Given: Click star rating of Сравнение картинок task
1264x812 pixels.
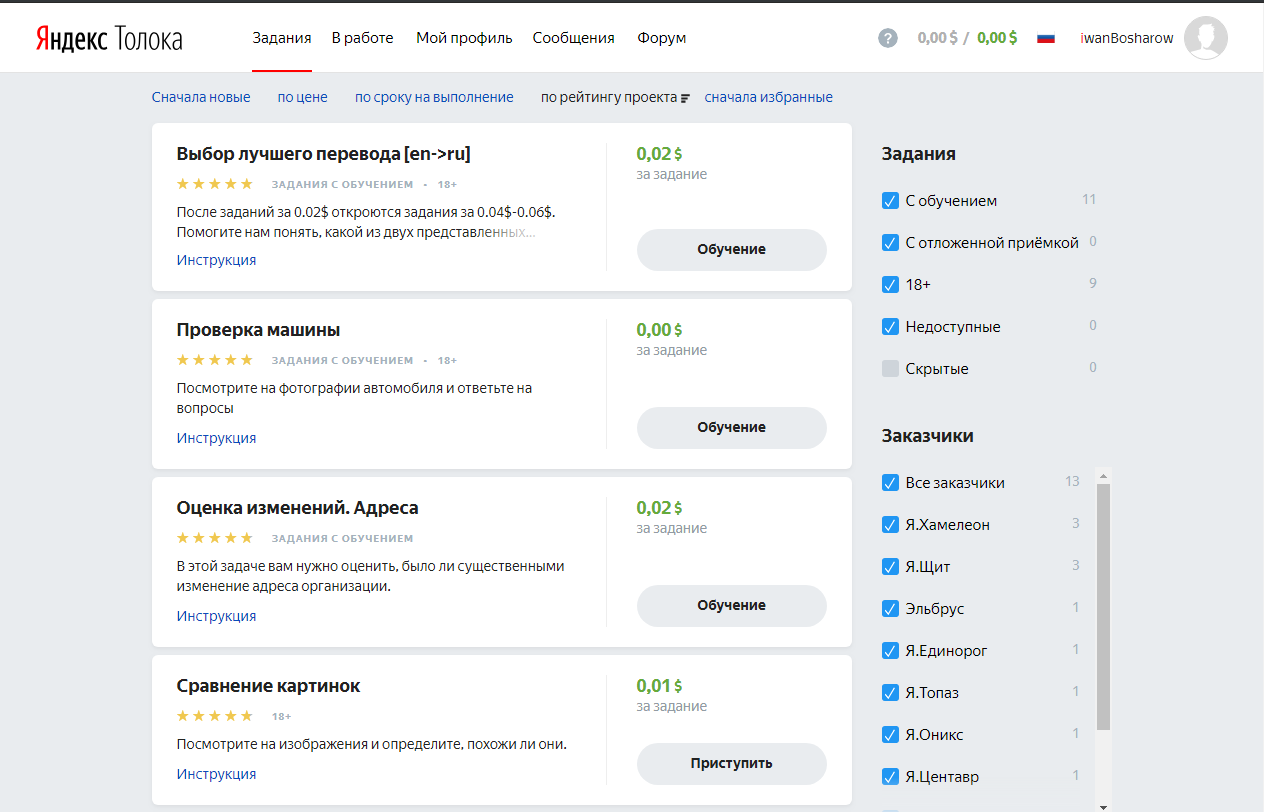Looking at the screenshot, I should [215, 716].
